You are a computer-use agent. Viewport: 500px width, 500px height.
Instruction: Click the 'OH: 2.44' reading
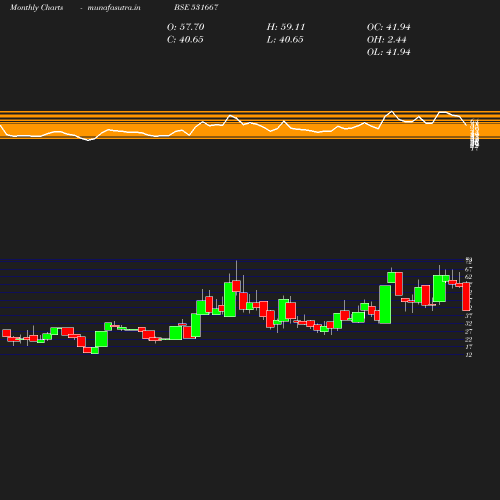[x=387, y=40]
